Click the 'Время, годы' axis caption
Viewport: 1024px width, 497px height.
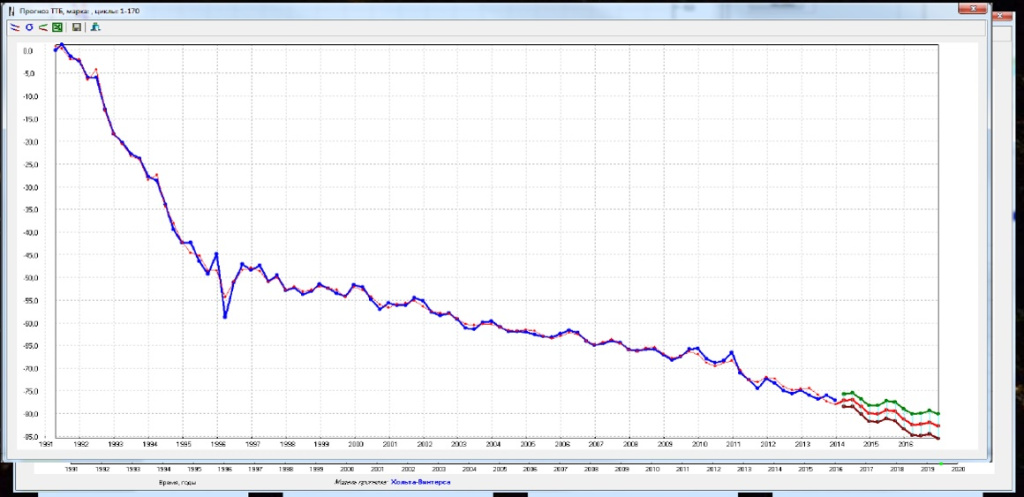(178, 482)
